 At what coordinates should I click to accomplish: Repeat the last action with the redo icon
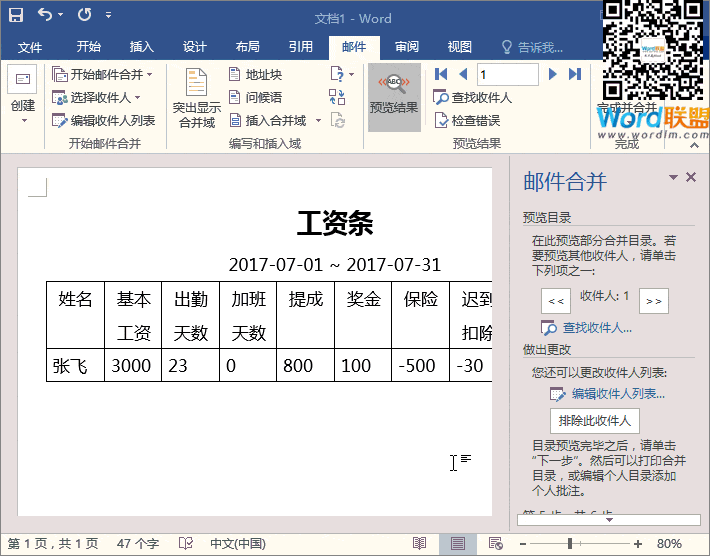84,14
